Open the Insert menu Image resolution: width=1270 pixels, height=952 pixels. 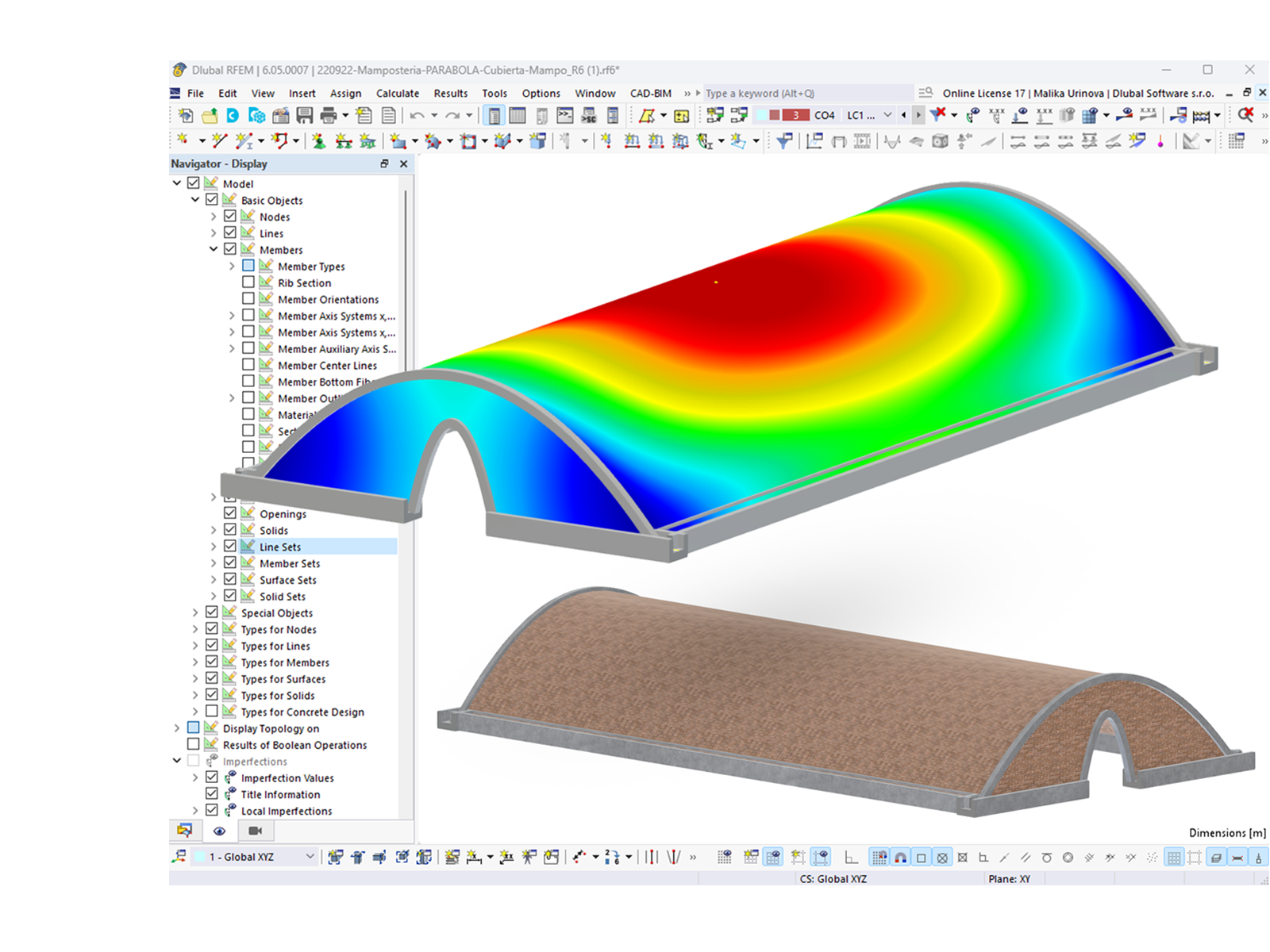coord(302,93)
